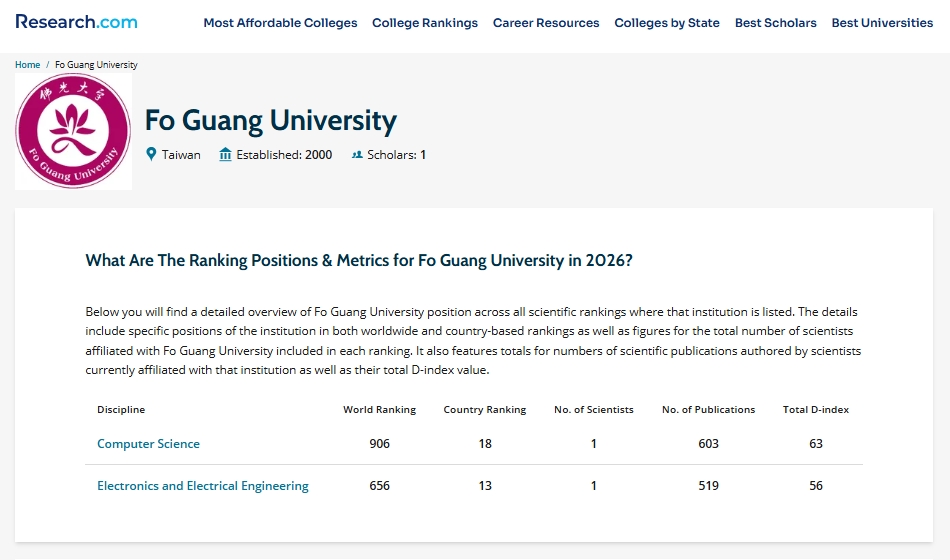Open Colleges by State menu

coord(667,23)
